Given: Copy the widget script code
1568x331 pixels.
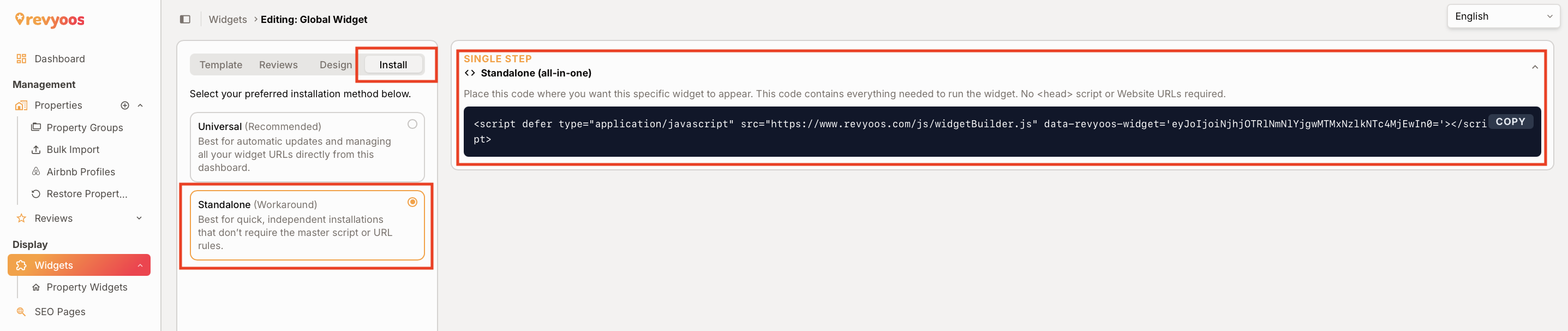Looking at the screenshot, I should [x=1510, y=122].
